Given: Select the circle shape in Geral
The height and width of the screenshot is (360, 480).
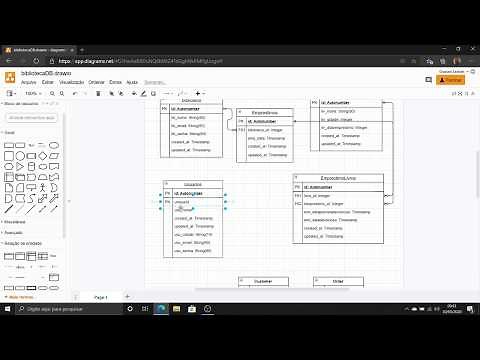Looking at the screenshot, I should (x=20, y=156).
